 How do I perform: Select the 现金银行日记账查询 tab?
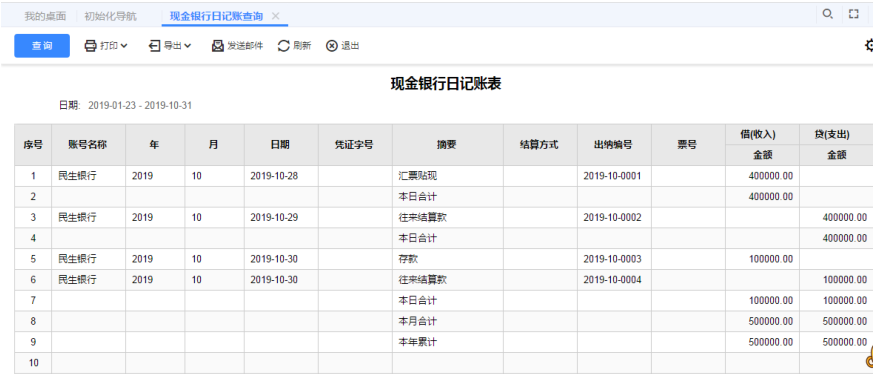[x=216, y=16]
